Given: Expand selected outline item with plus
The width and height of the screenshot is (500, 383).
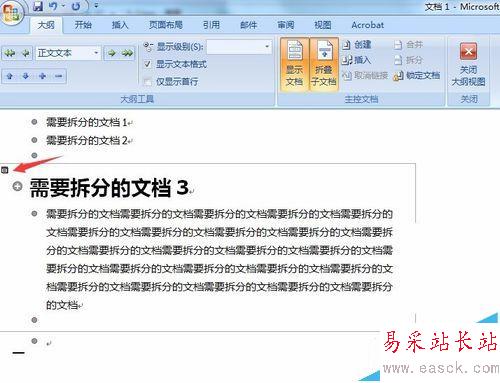Looking at the screenshot, I should (42, 76).
